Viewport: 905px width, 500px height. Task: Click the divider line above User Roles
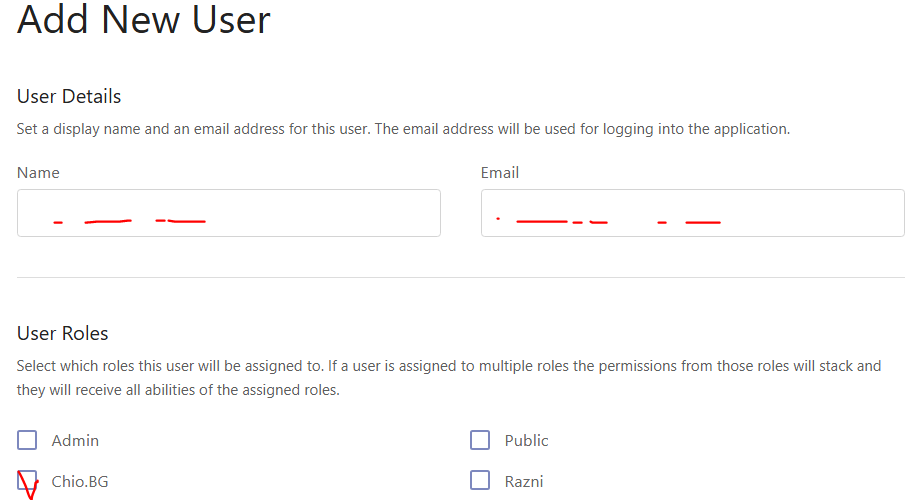click(x=461, y=278)
